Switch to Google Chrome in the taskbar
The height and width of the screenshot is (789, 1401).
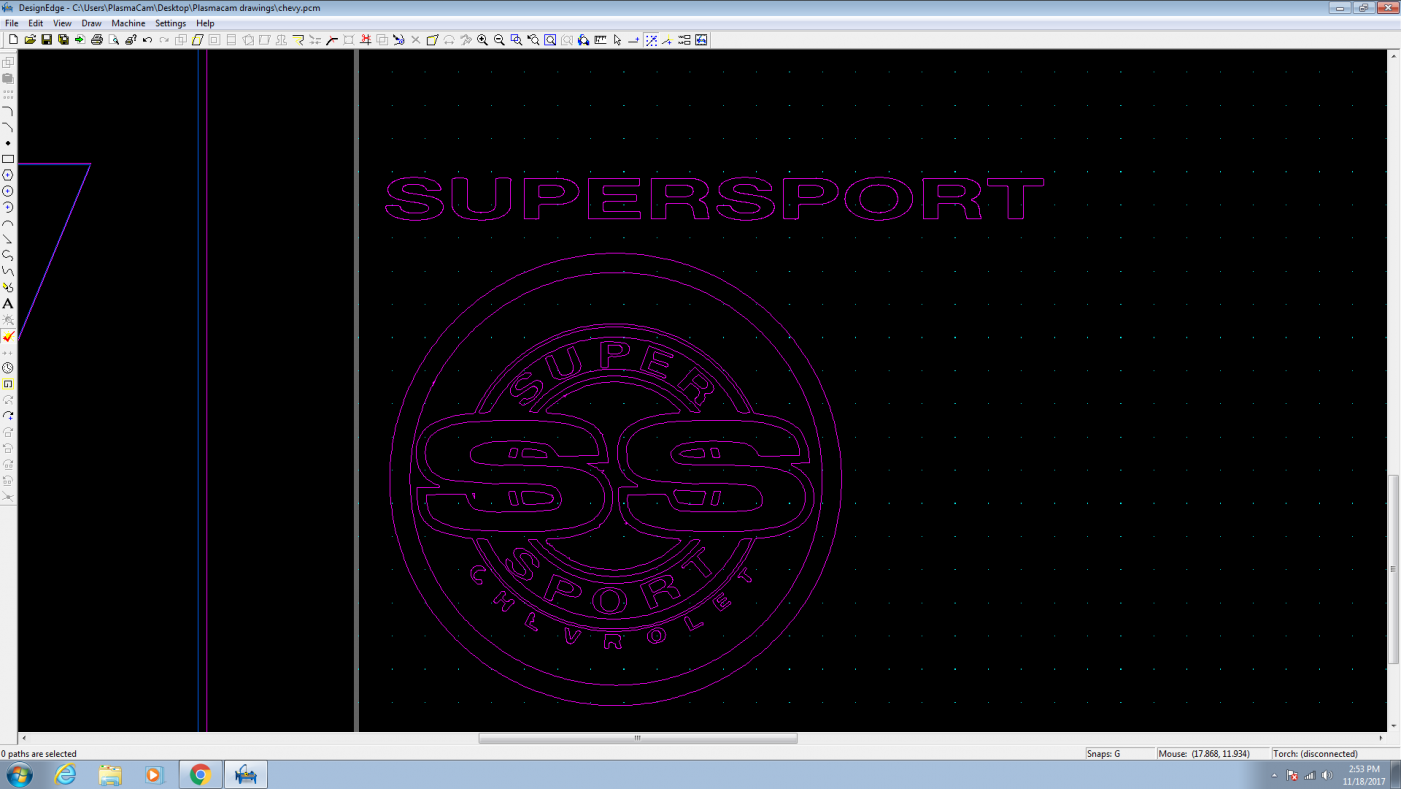(200, 775)
